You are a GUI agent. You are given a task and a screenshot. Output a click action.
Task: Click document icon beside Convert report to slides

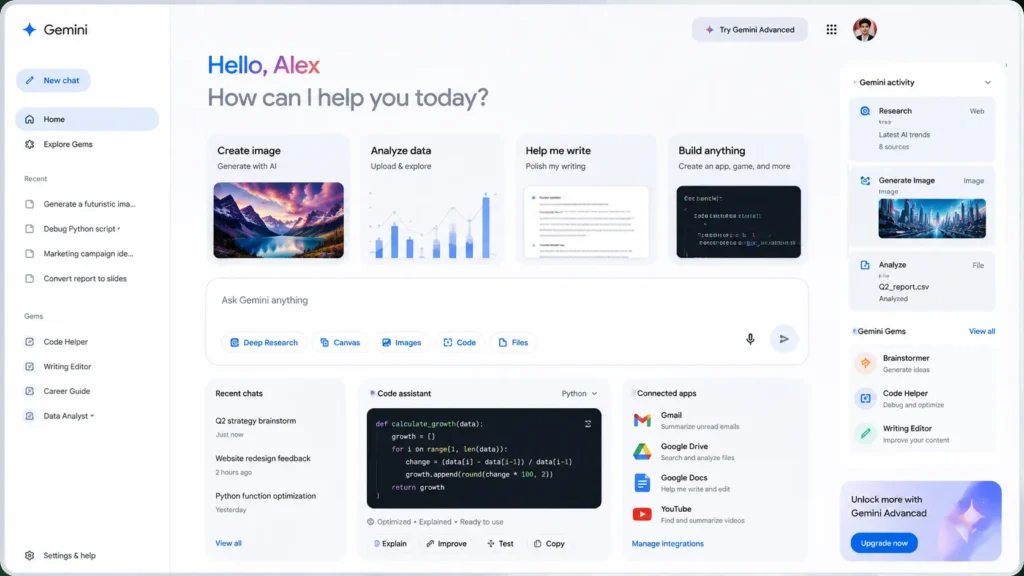pyautogui.click(x=29, y=279)
